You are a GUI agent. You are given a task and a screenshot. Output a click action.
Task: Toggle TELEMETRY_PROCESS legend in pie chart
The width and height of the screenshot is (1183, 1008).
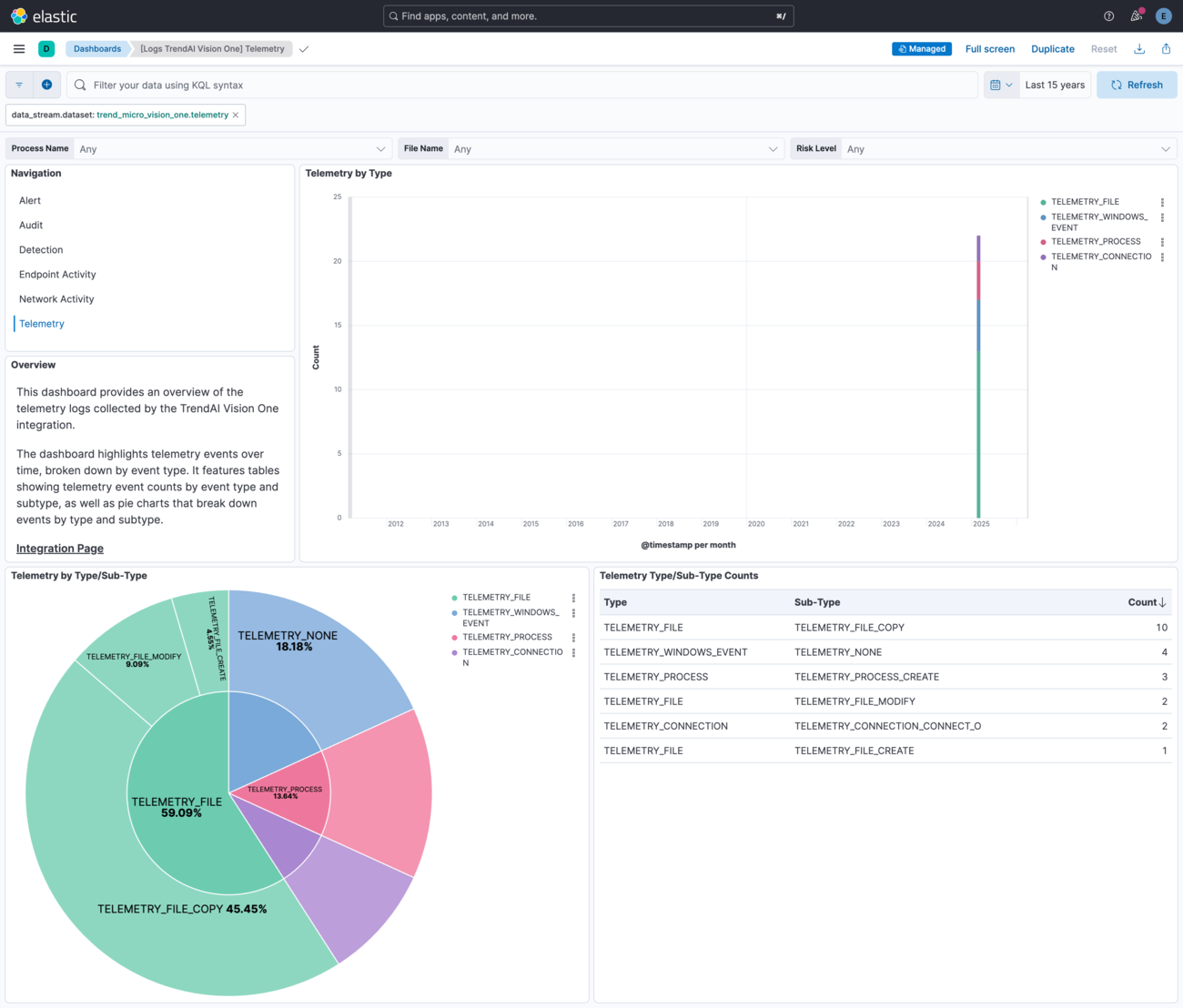point(507,637)
